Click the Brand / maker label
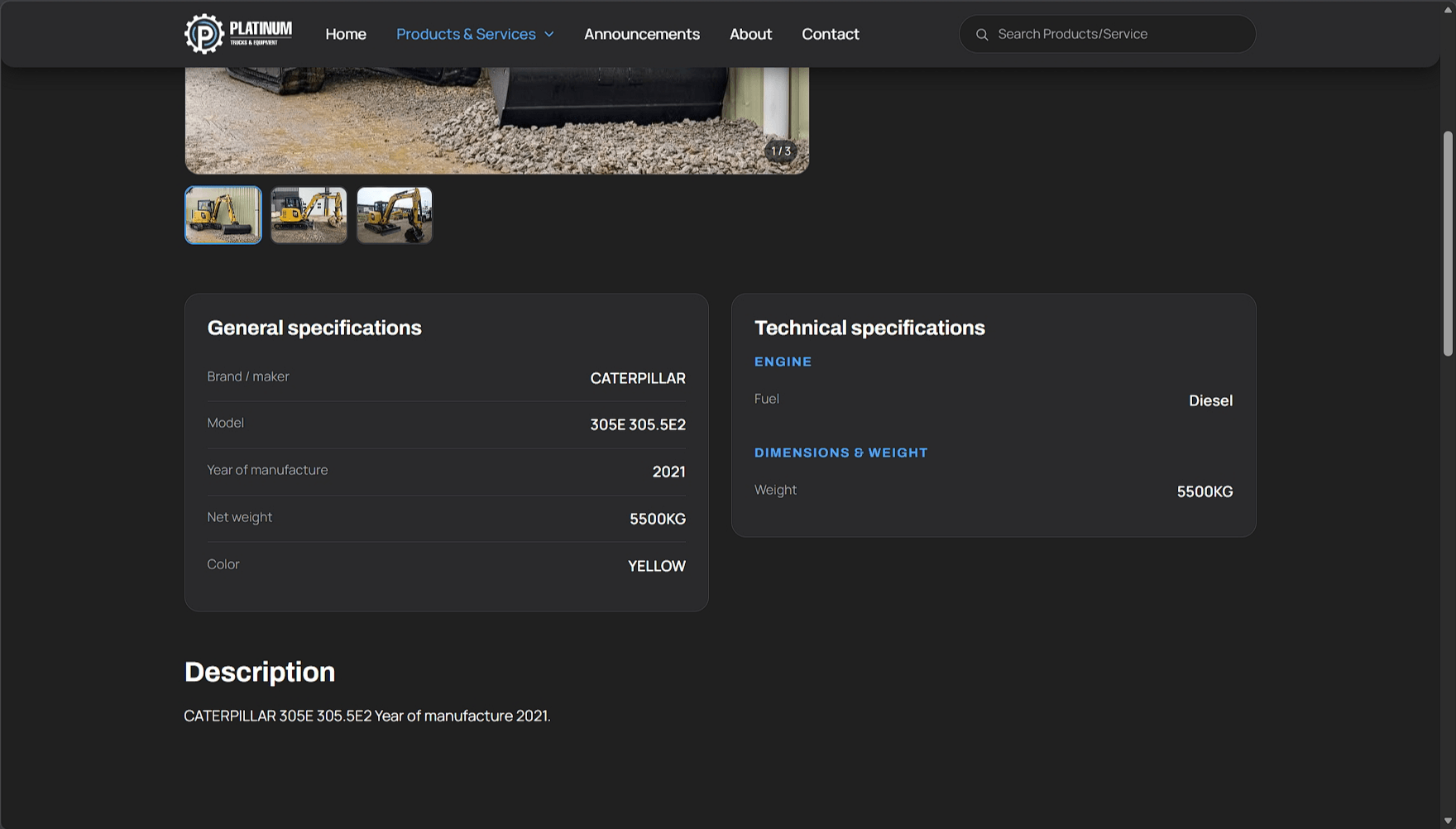The height and width of the screenshot is (829, 1456). click(x=248, y=376)
